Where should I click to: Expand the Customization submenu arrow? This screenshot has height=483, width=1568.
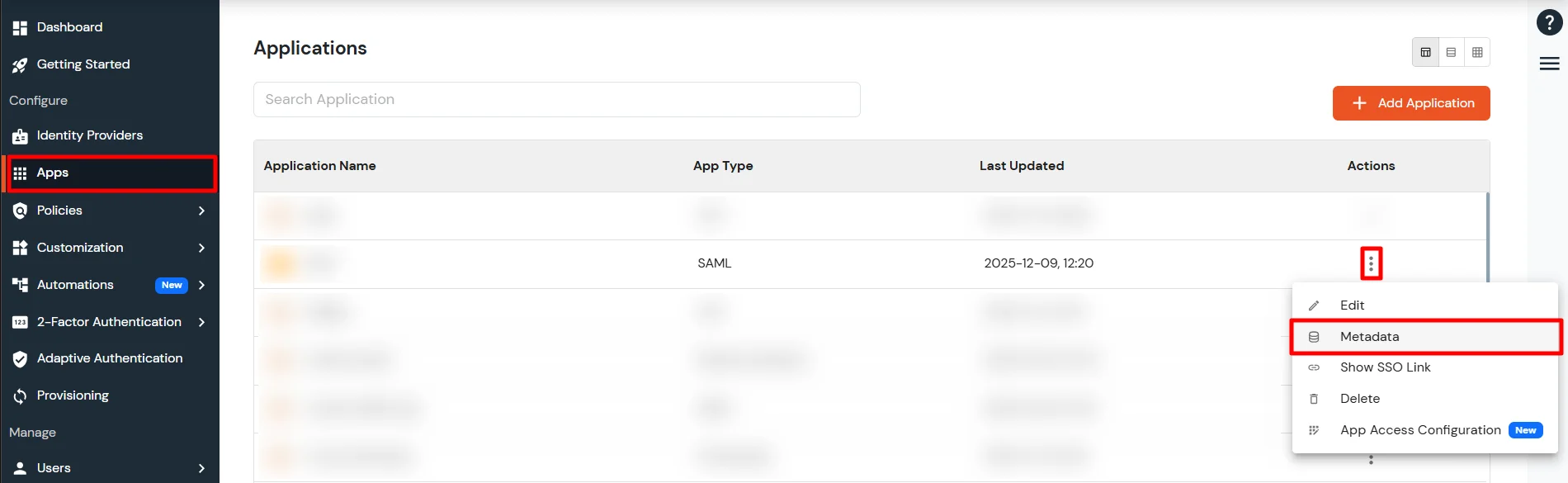click(x=201, y=248)
